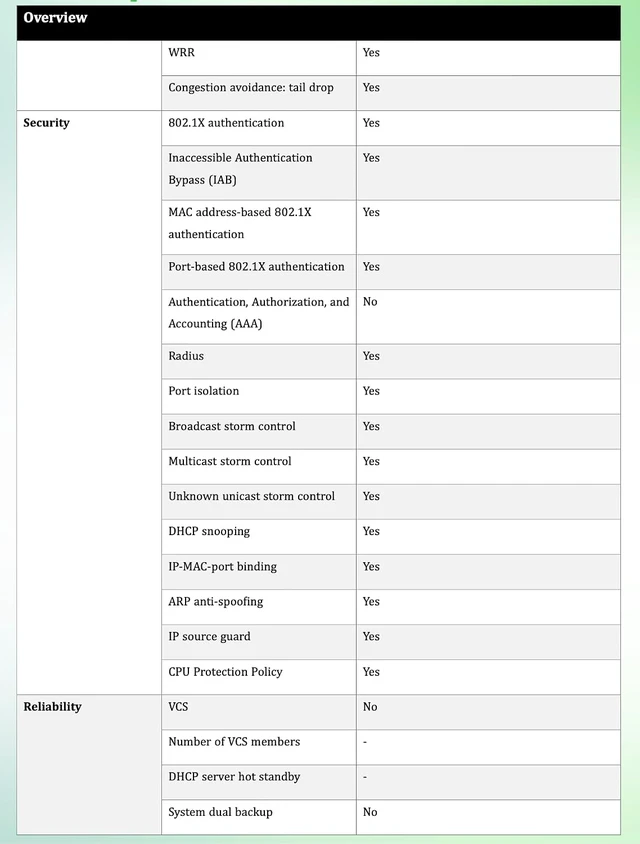Viewport: 640px width, 844px height.
Task: Select the Radius row label
Action: click(186, 356)
